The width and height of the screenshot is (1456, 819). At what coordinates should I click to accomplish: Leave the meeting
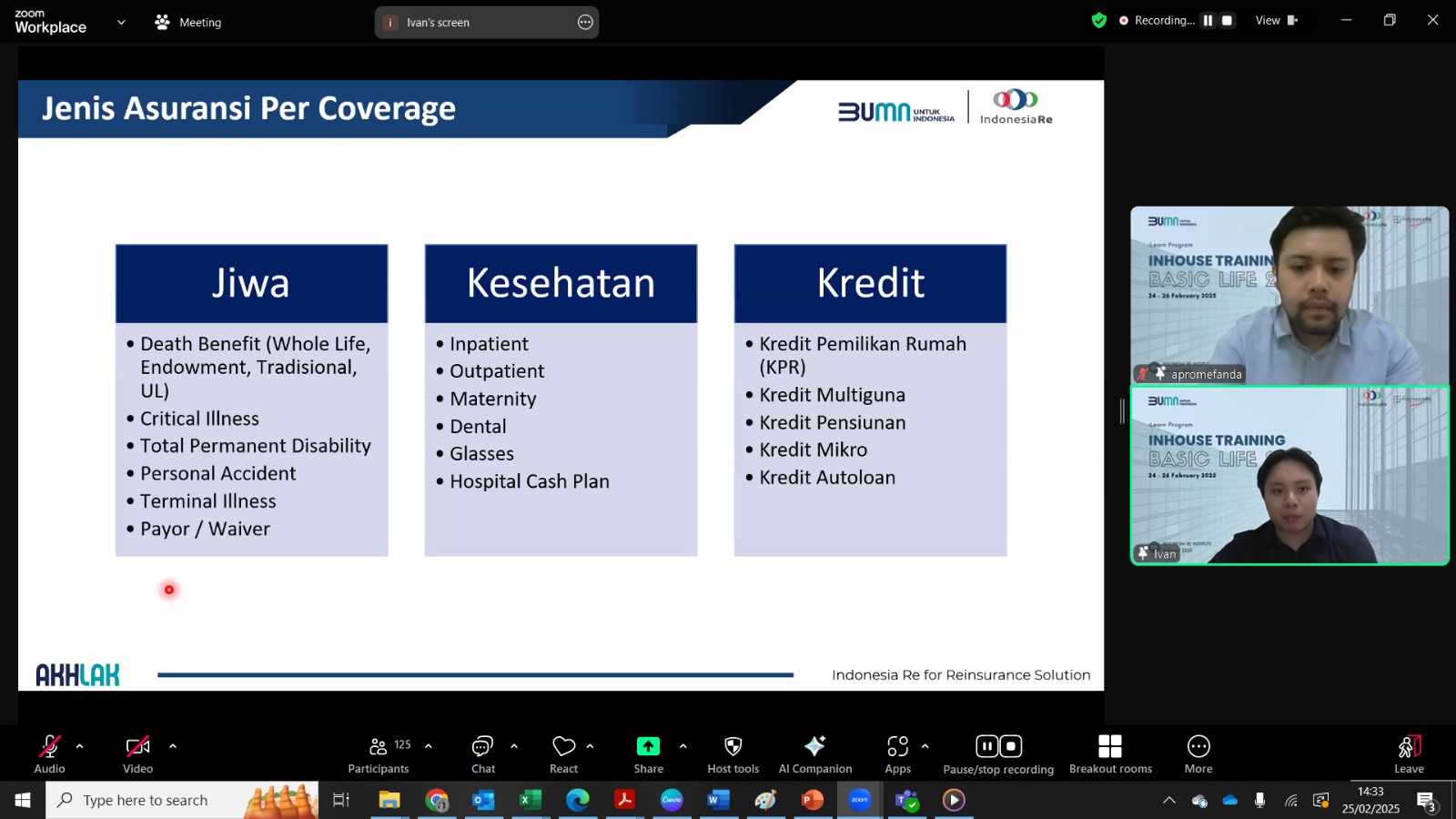coord(1409,754)
